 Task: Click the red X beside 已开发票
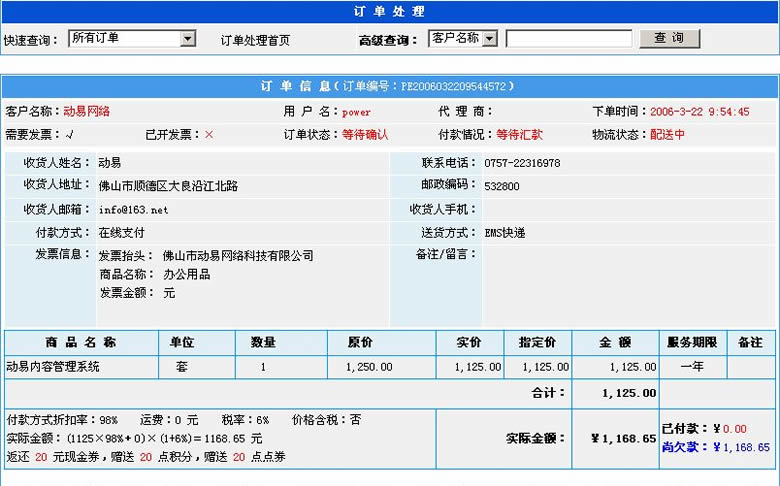click(209, 134)
